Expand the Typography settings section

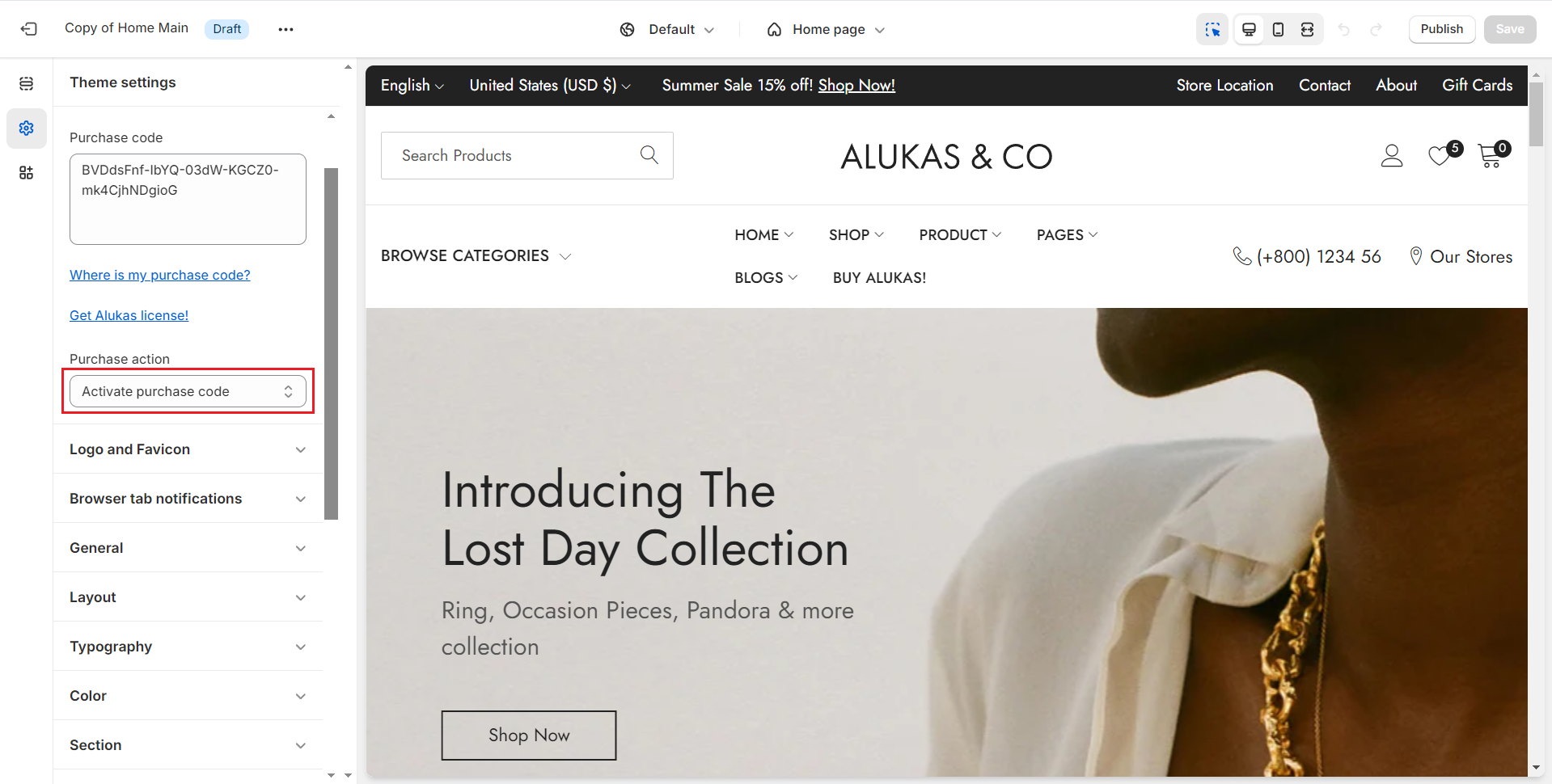click(188, 647)
